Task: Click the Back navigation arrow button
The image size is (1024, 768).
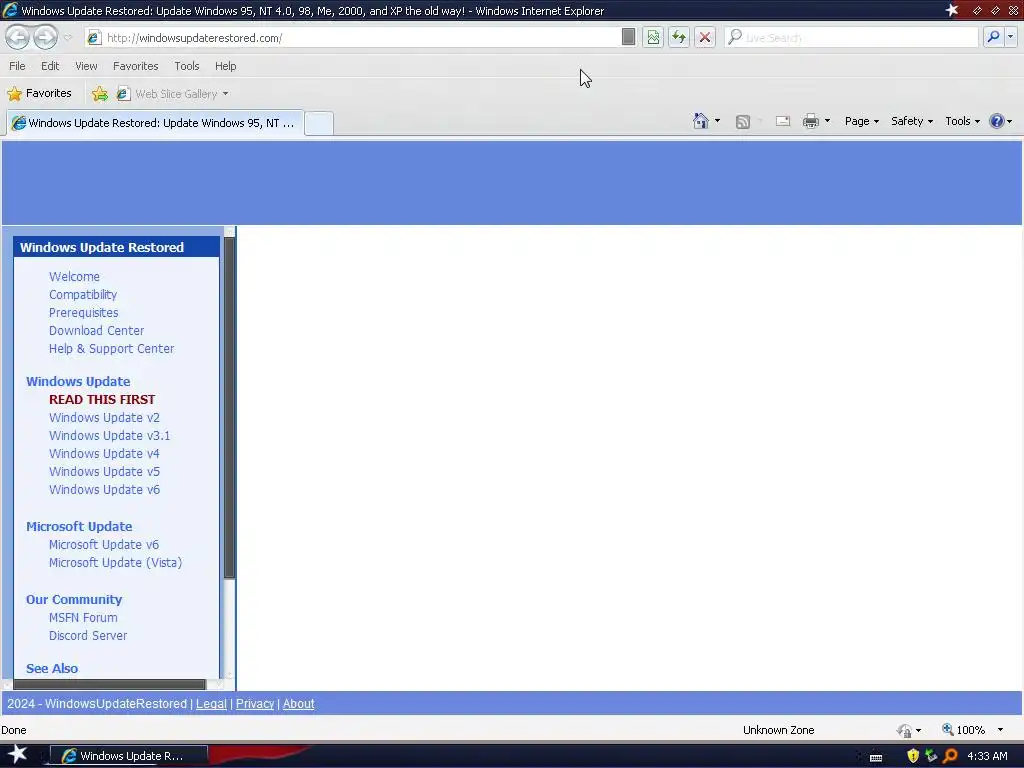Action: [x=18, y=37]
